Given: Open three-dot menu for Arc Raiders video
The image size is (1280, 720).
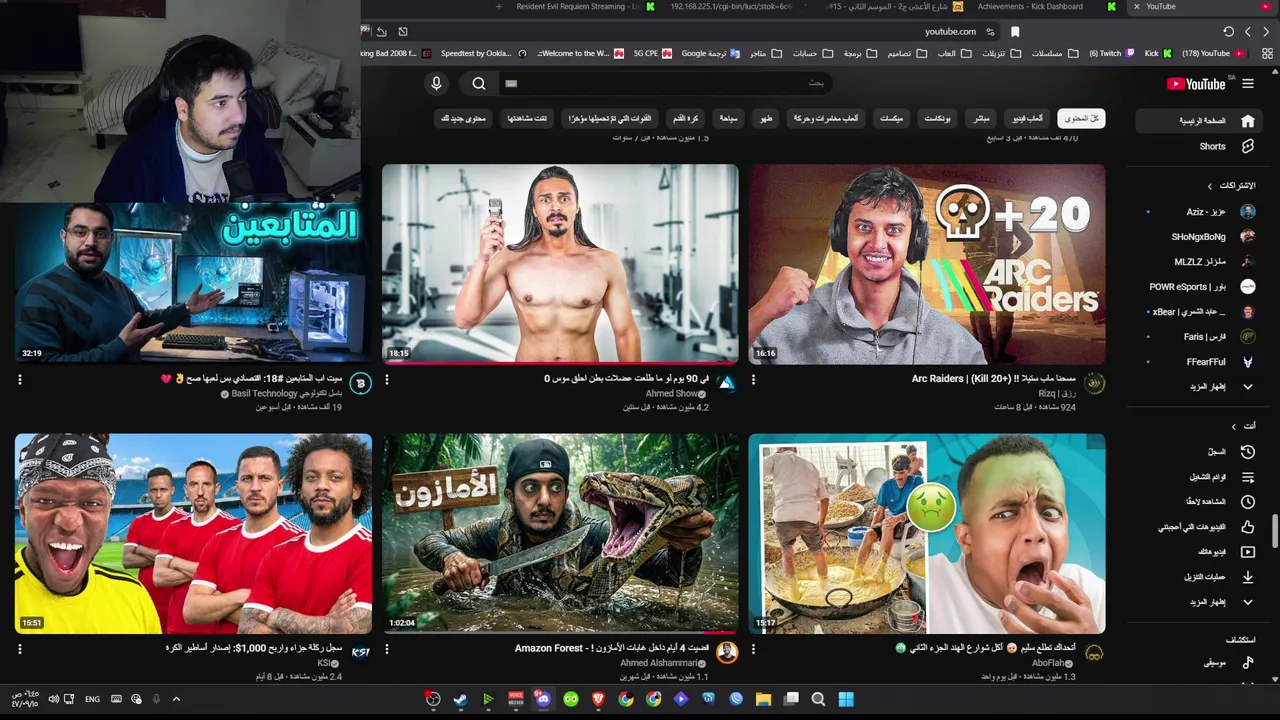Looking at the screenshot, I should pyautogui.click(x=753, y=380).
